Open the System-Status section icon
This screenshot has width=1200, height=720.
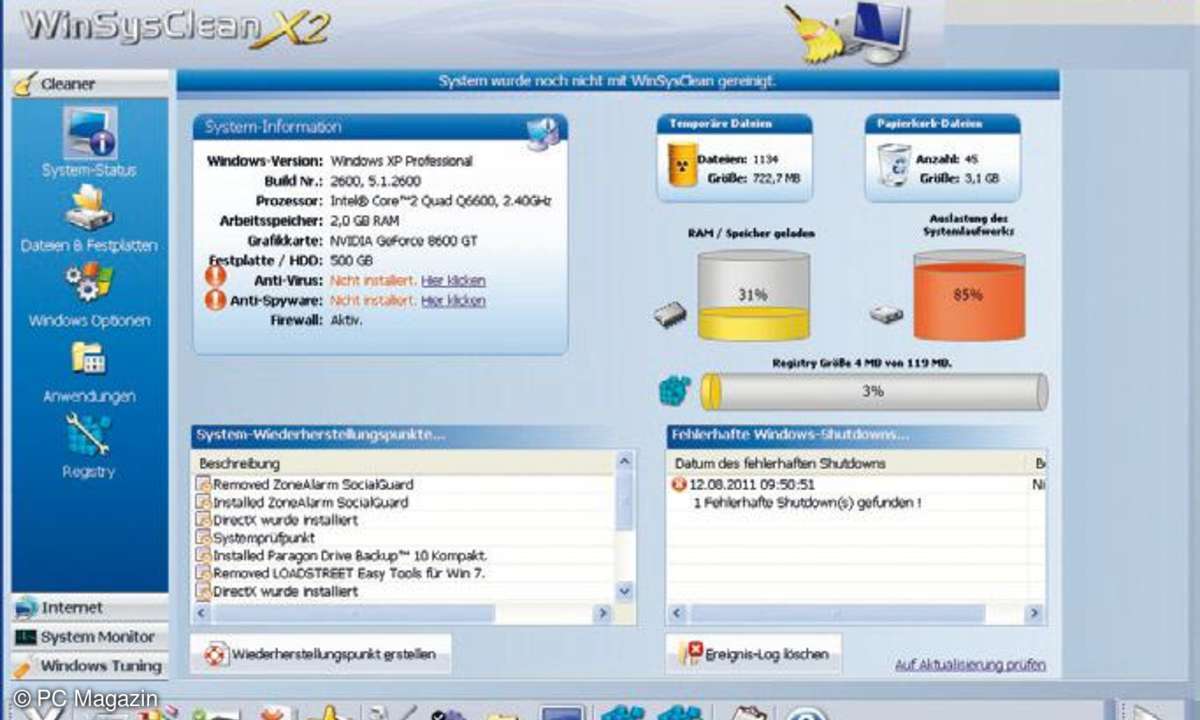pos(90,133)
